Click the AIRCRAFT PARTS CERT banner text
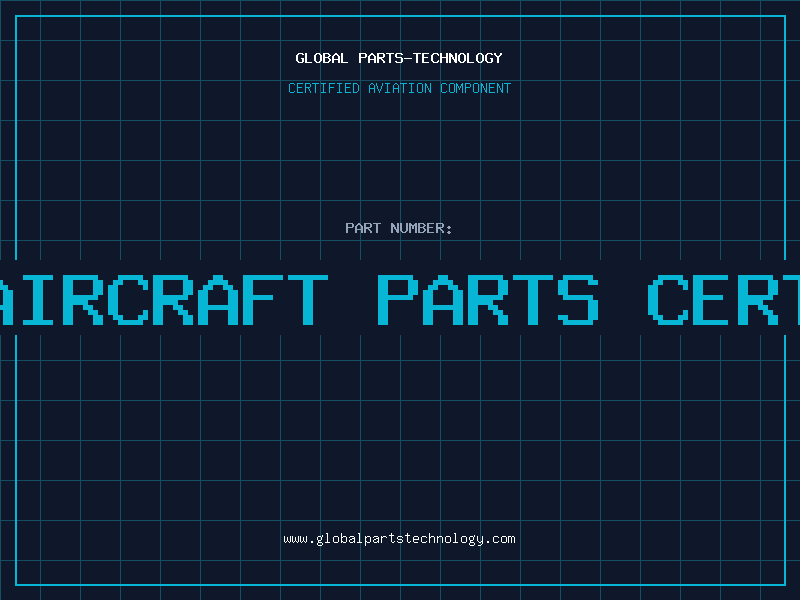800x600 pixels. click(x=400, y=300)
